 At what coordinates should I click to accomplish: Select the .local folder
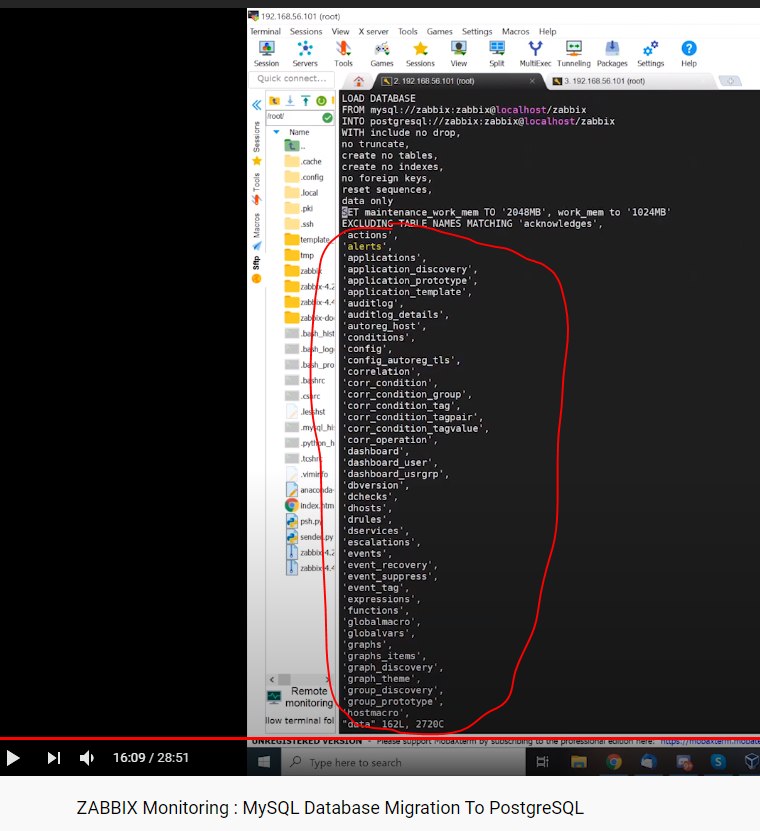(x=302, y=192)
